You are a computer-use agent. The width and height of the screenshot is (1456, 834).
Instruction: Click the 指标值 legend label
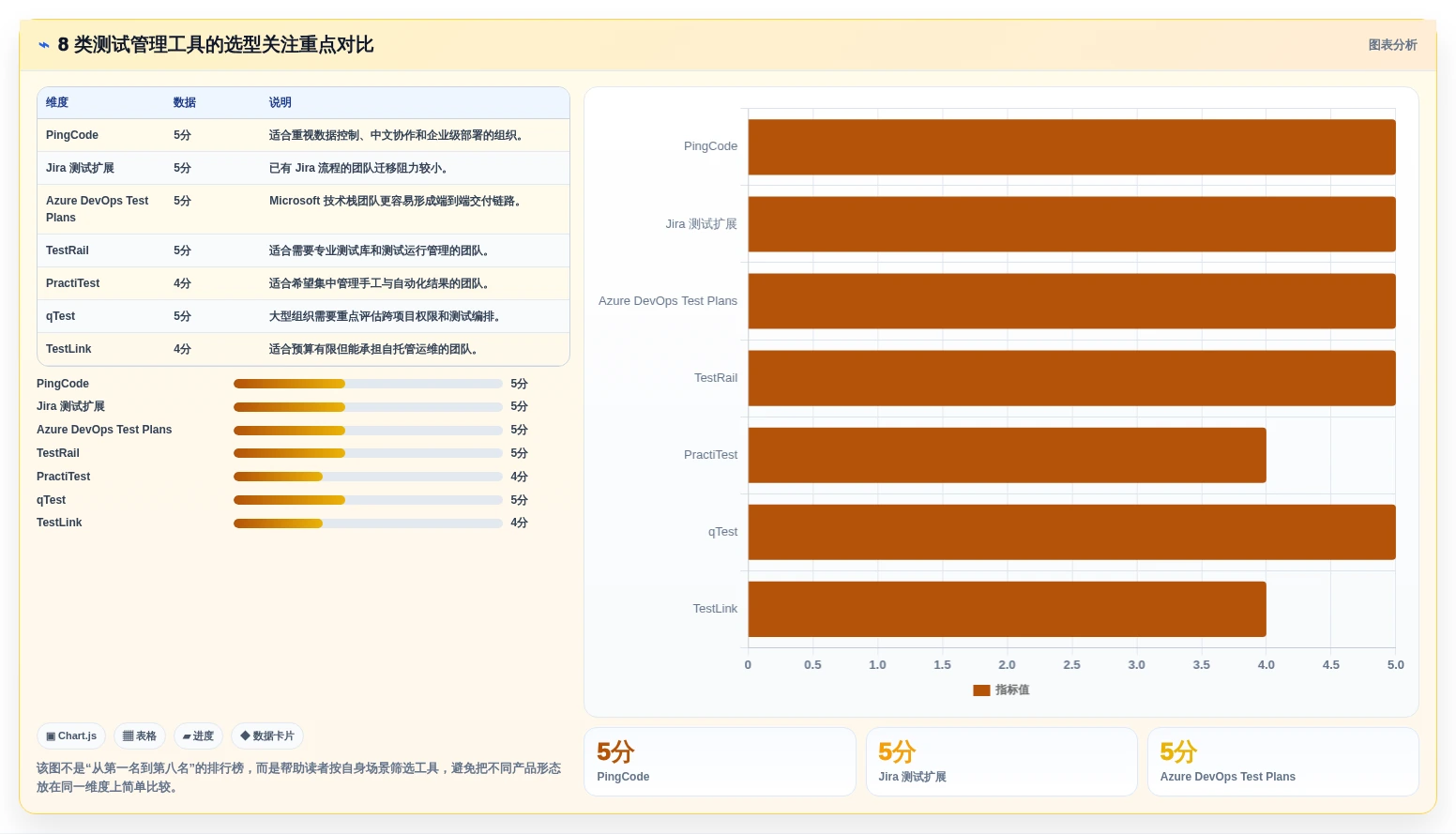pos(1012,690)
